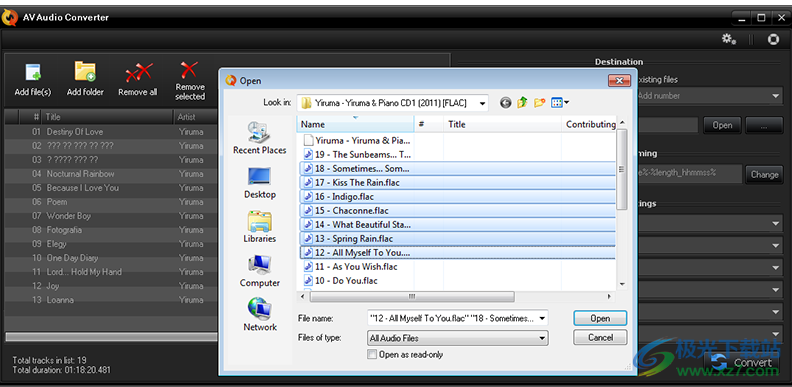This screenshot has height=387, width=792.
Task: Select track 06 Poem
Action: pos(111,202)
